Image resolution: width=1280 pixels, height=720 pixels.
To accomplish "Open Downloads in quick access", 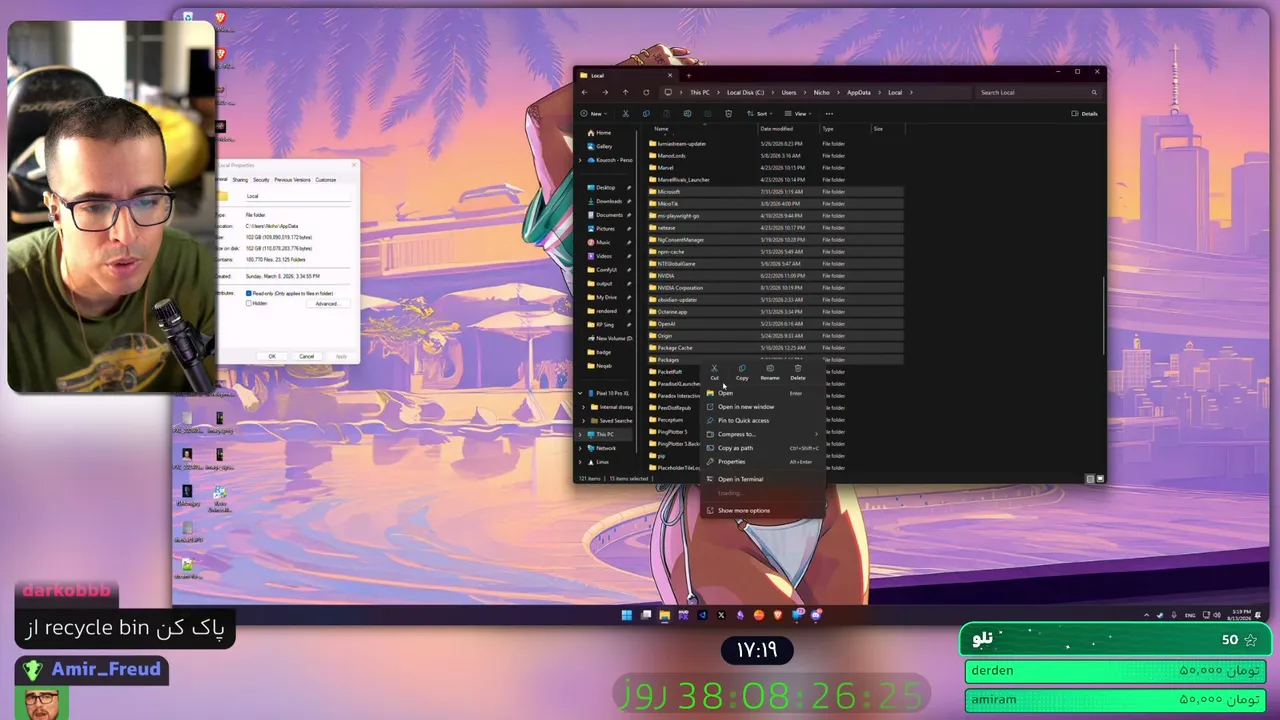I will 603,201.
